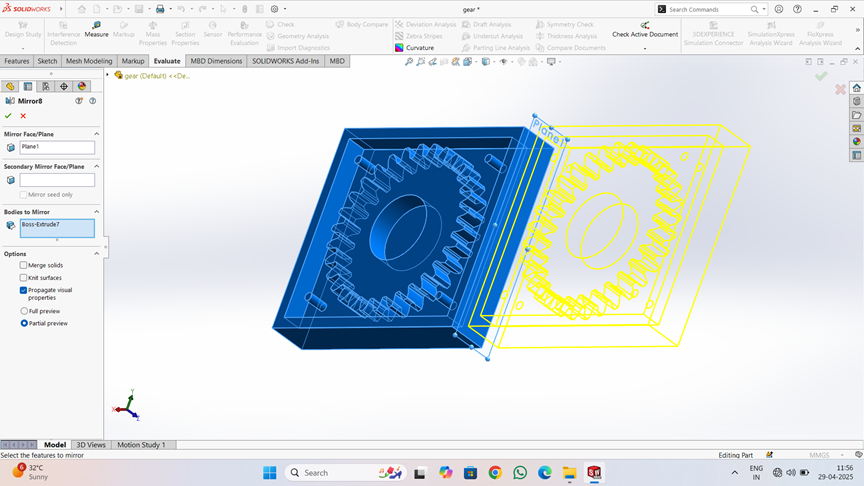The width and height of the screenshot is (864, 486).
Task: Collapse Options section
Action: tap(96, 253)
